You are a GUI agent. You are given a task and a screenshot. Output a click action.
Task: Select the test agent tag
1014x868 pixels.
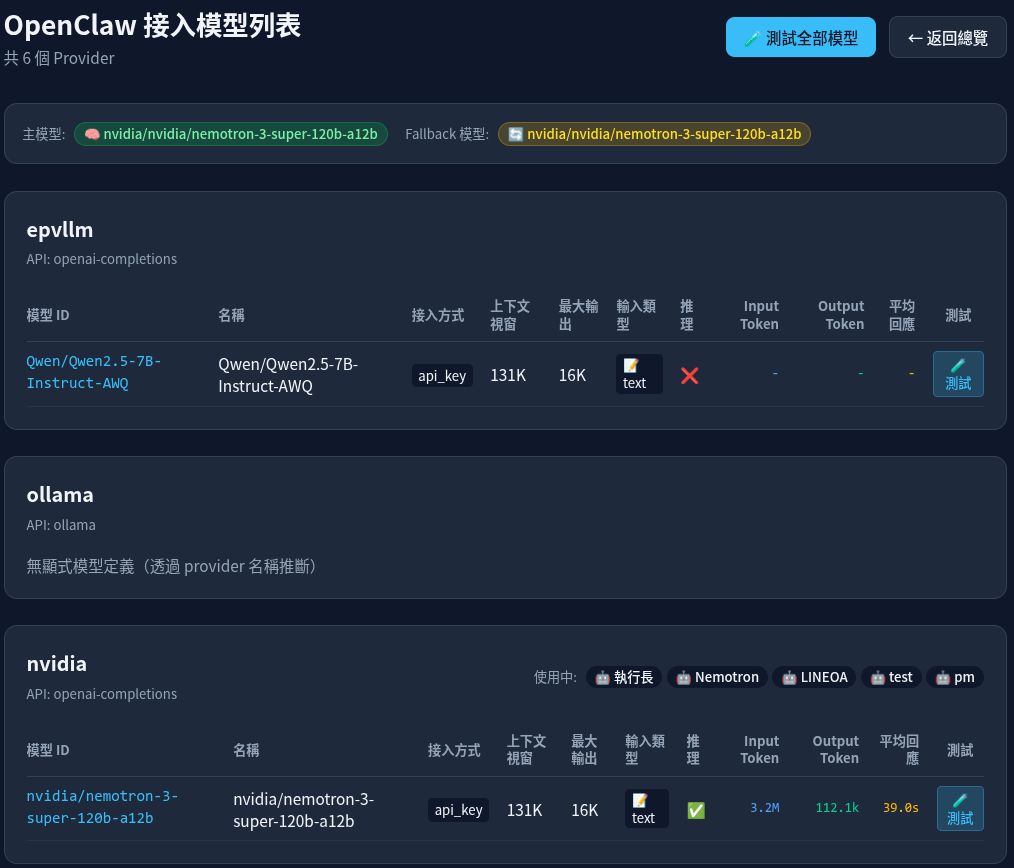891,677
